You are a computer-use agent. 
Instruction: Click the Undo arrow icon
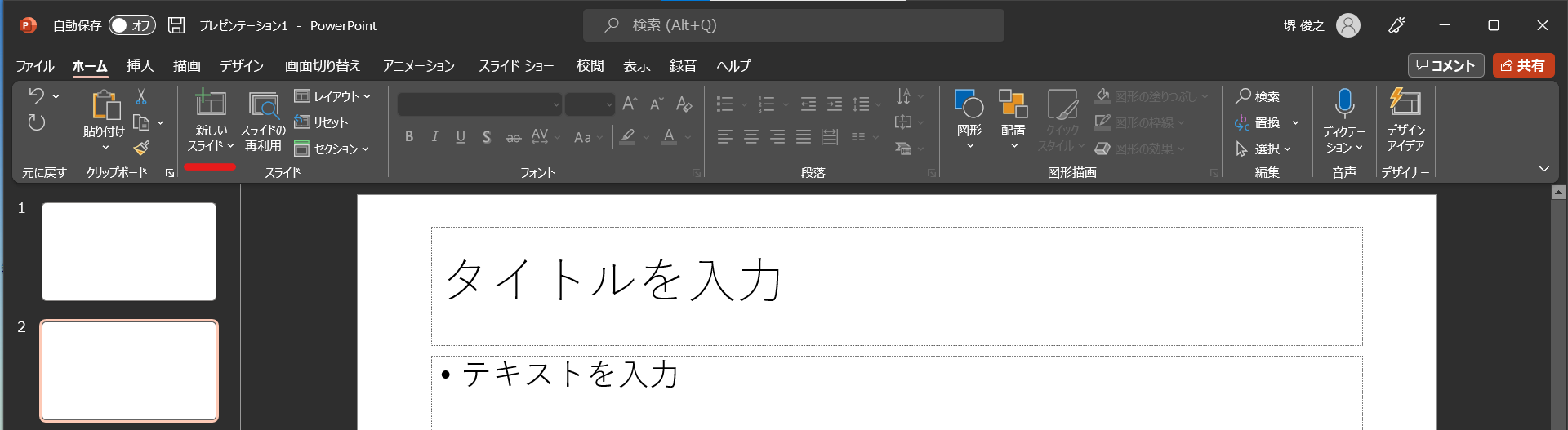click(37, 96)
